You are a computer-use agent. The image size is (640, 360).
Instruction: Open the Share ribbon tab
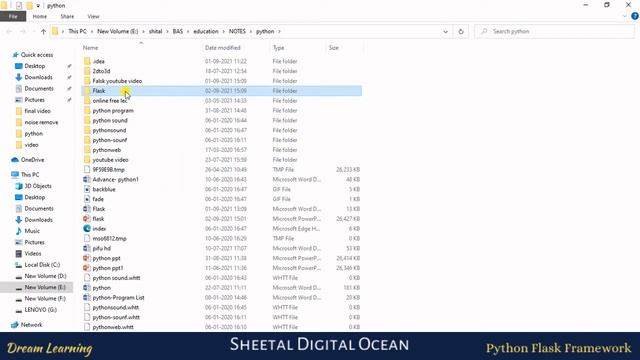pyautogui.click(x=67, y=16)
